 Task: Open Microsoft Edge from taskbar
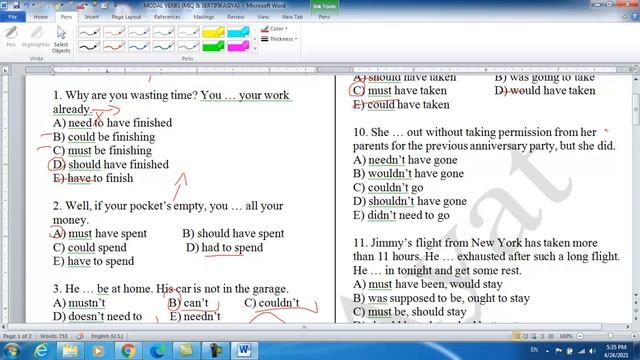[x=157, y=351]
